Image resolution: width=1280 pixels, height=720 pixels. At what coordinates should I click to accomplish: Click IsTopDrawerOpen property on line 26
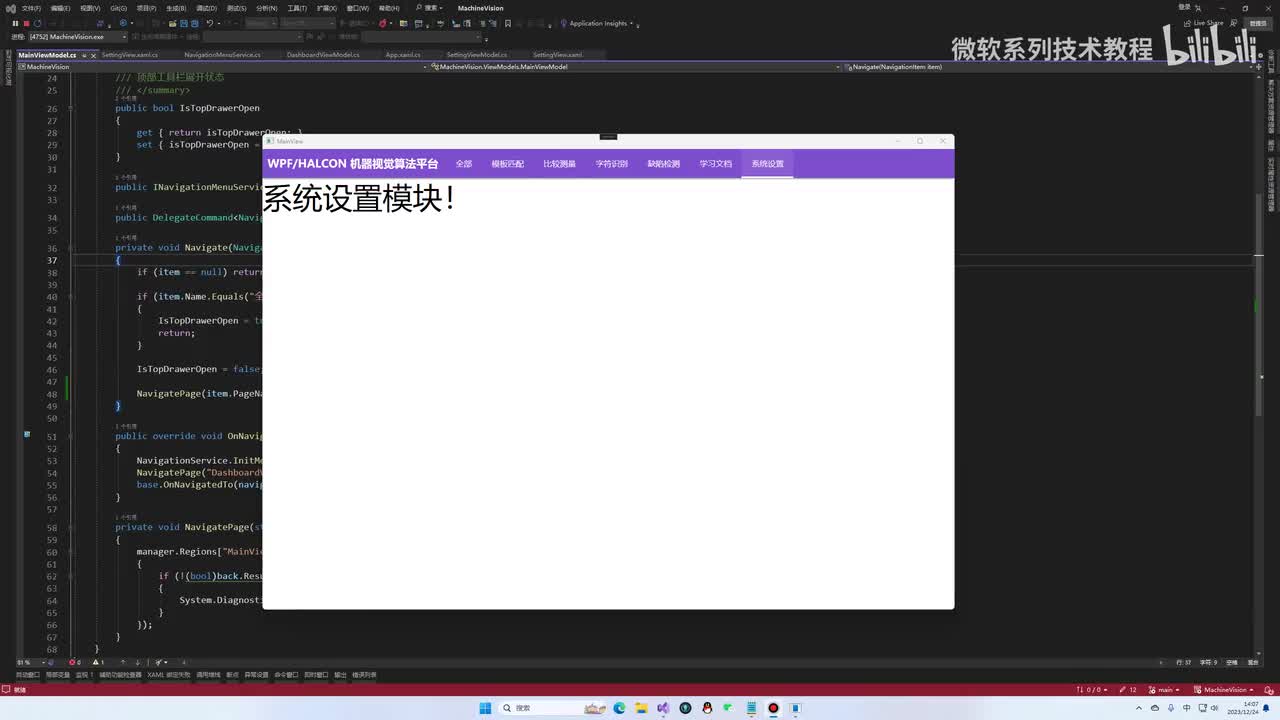219,108
